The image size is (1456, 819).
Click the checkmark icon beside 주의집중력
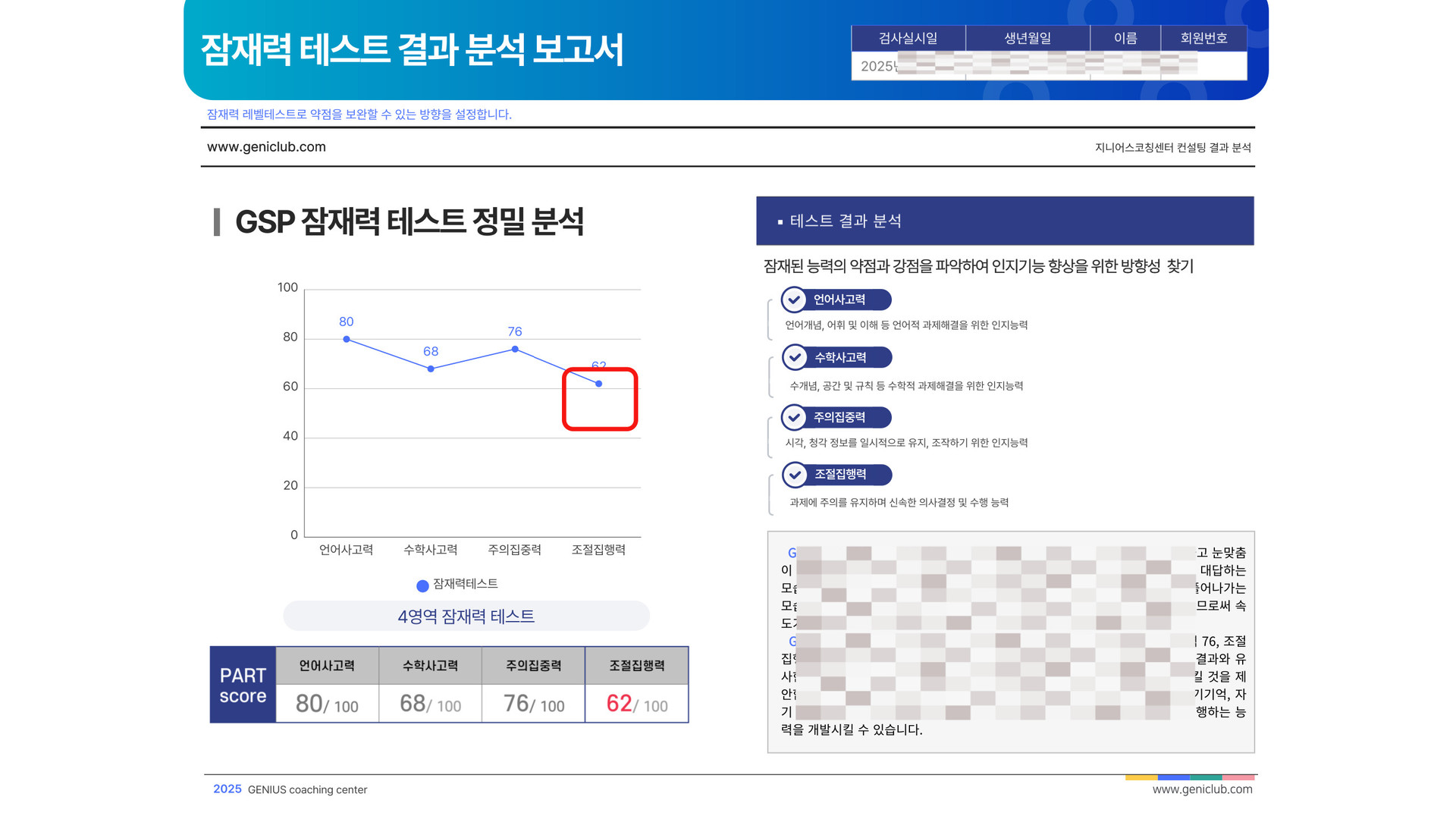[794, 417]
